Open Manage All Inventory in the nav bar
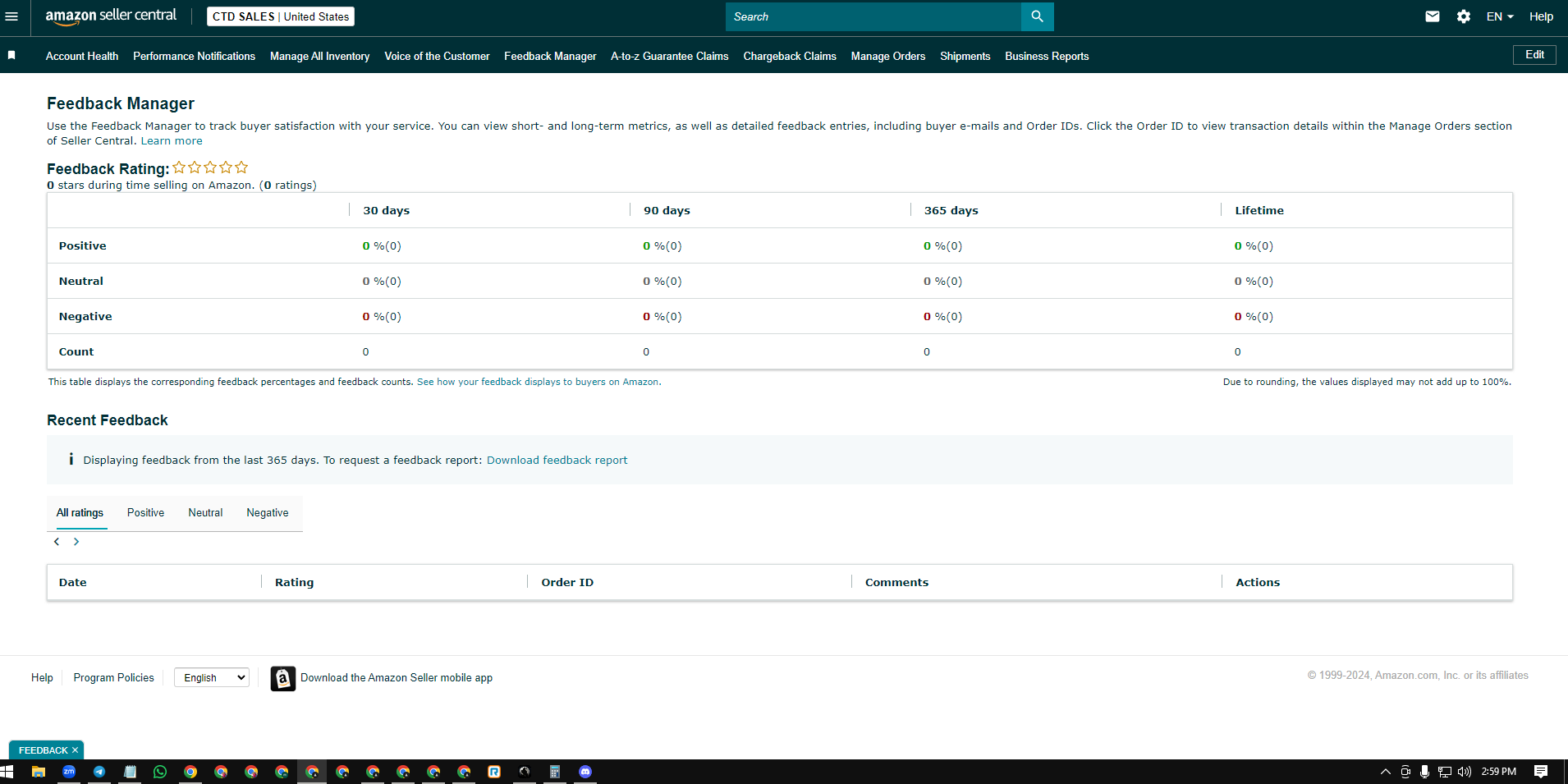Viewport: 1568px width, 784px height. tap(319, 56)
